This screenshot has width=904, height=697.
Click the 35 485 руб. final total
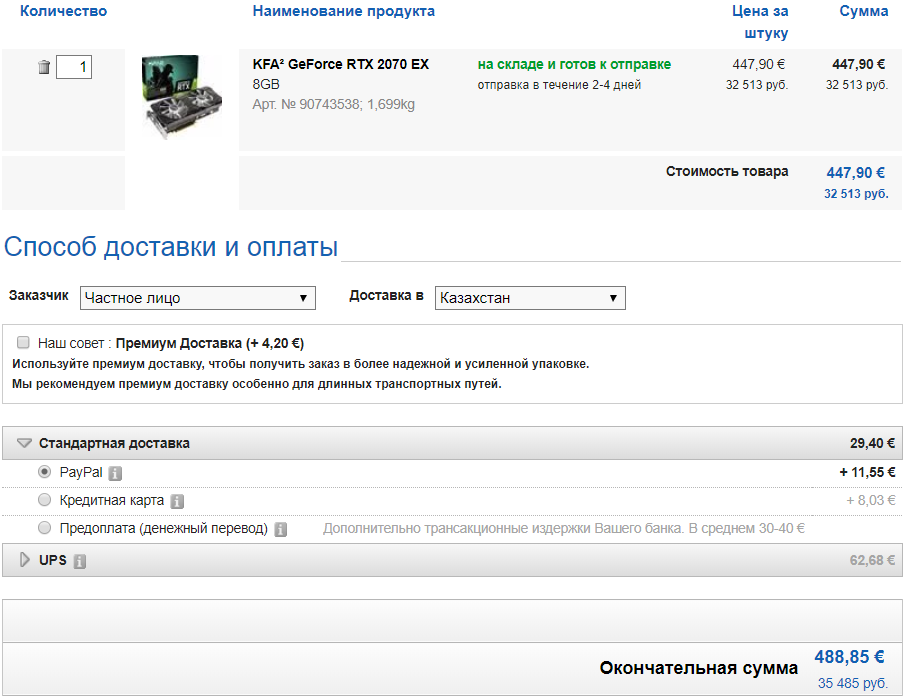coord(853,683)
